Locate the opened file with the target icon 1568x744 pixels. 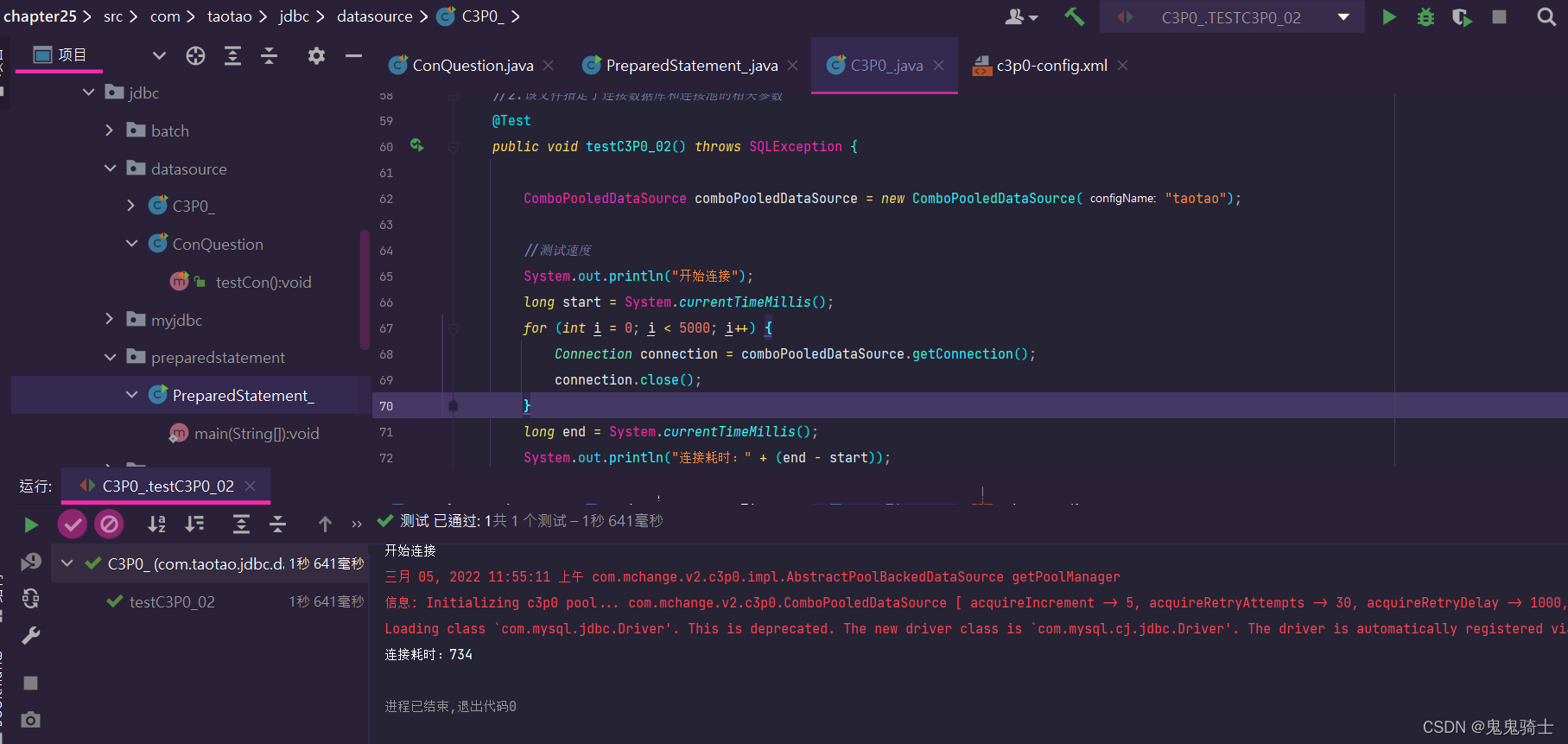pos(196,56)
